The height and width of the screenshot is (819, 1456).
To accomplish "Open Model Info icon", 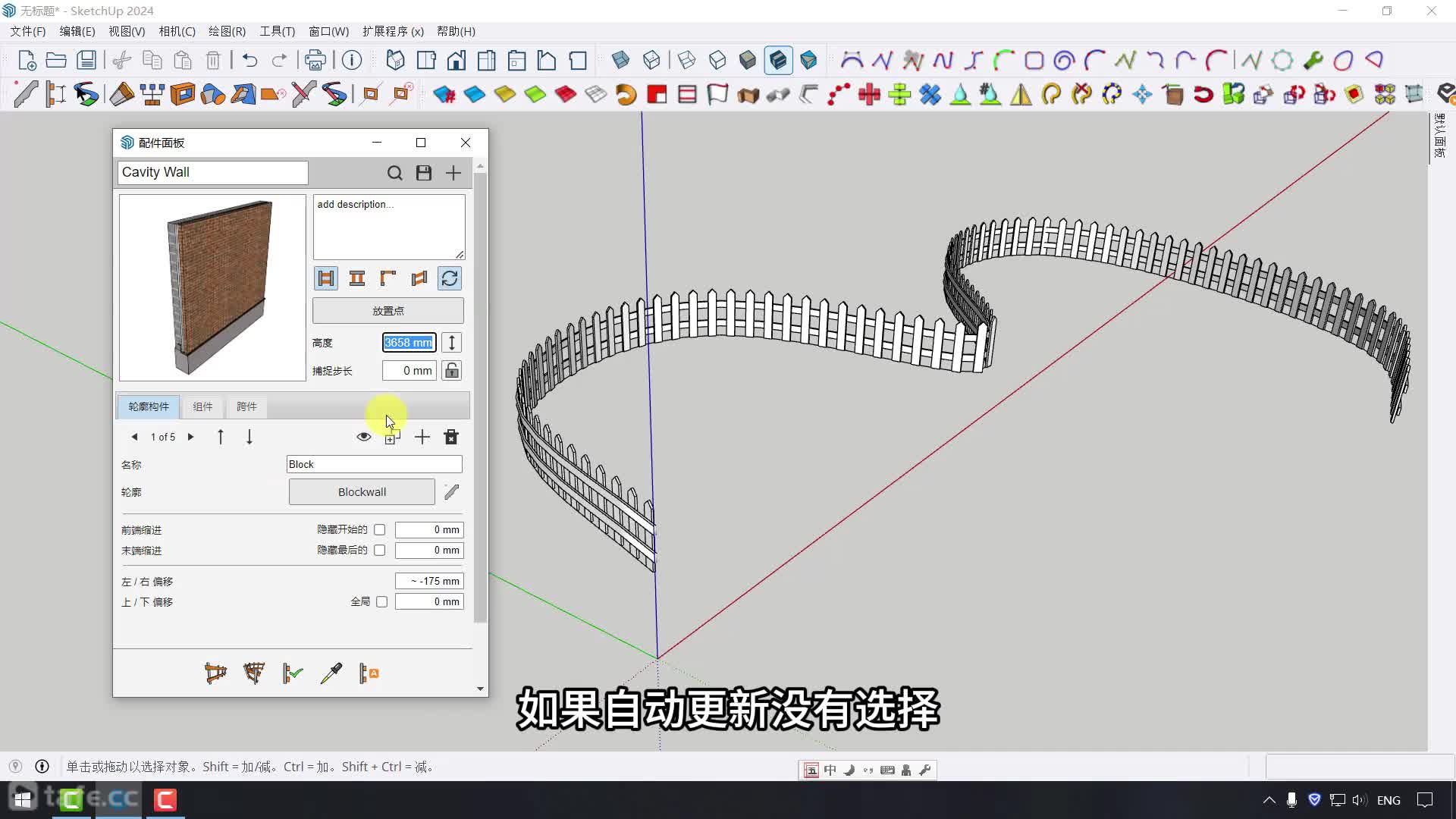I will pyautogui.click(x=352, y=60).
